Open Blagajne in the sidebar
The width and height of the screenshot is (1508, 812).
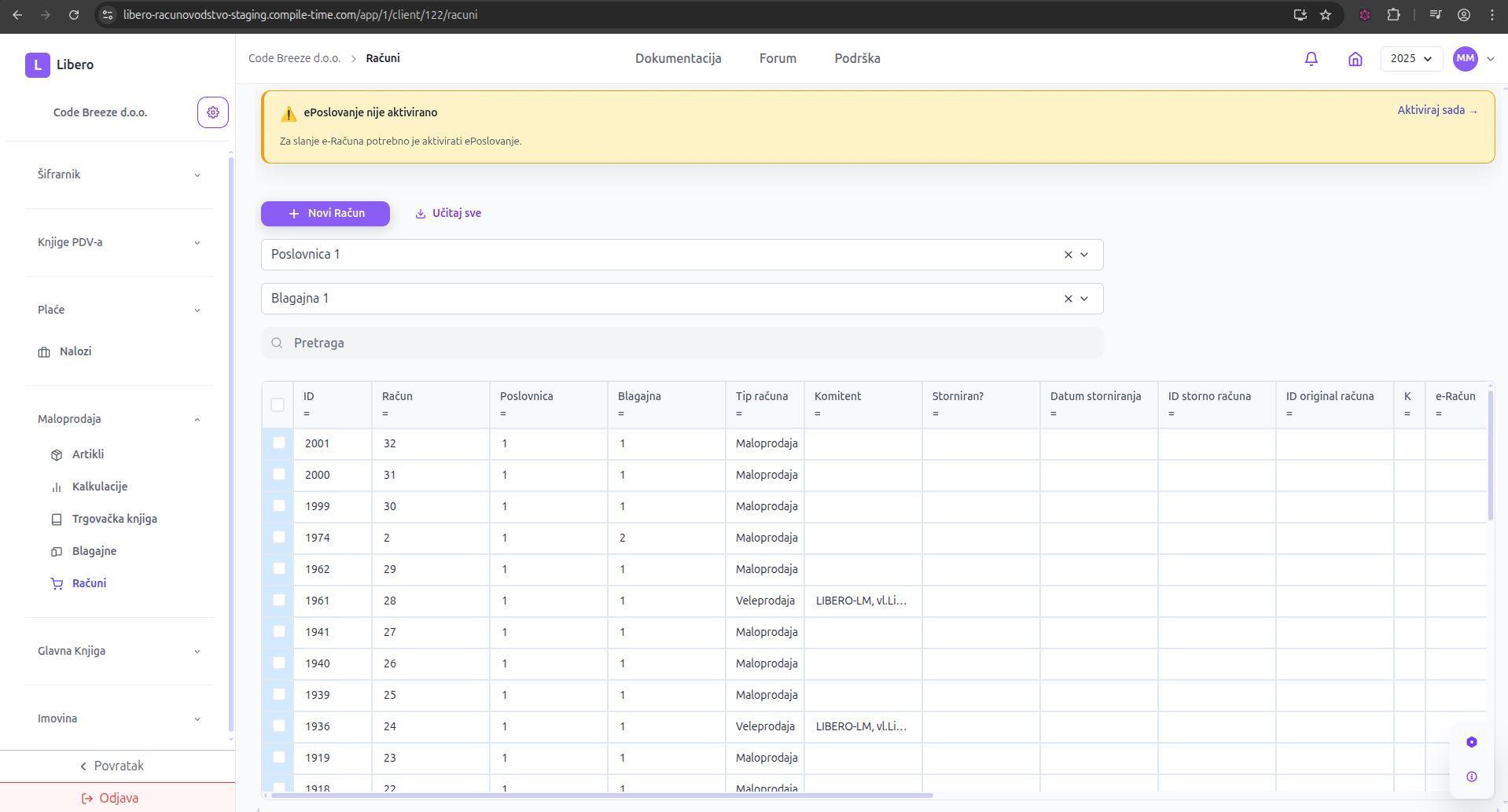94,551
